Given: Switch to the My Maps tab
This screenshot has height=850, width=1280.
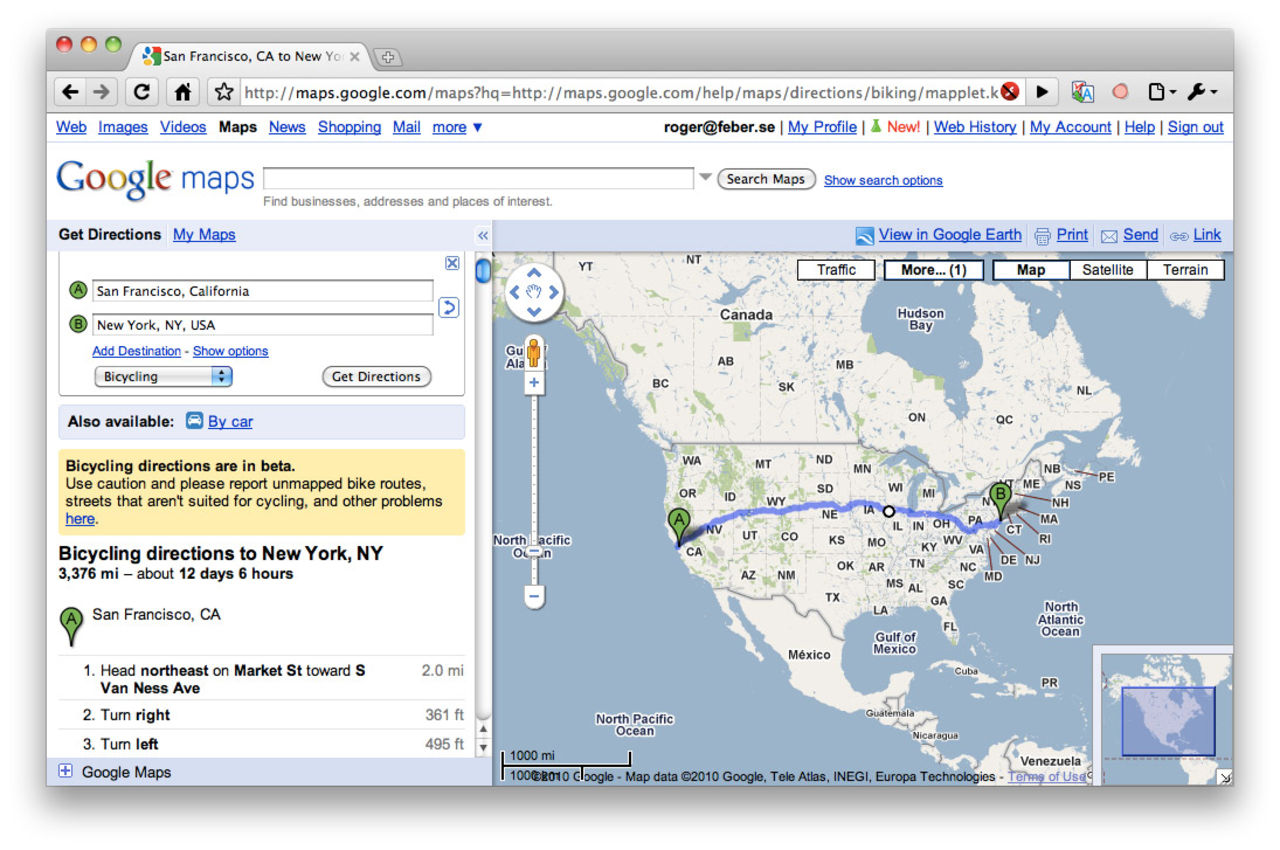Looking at the screenshot, I should tap(204, 234).
